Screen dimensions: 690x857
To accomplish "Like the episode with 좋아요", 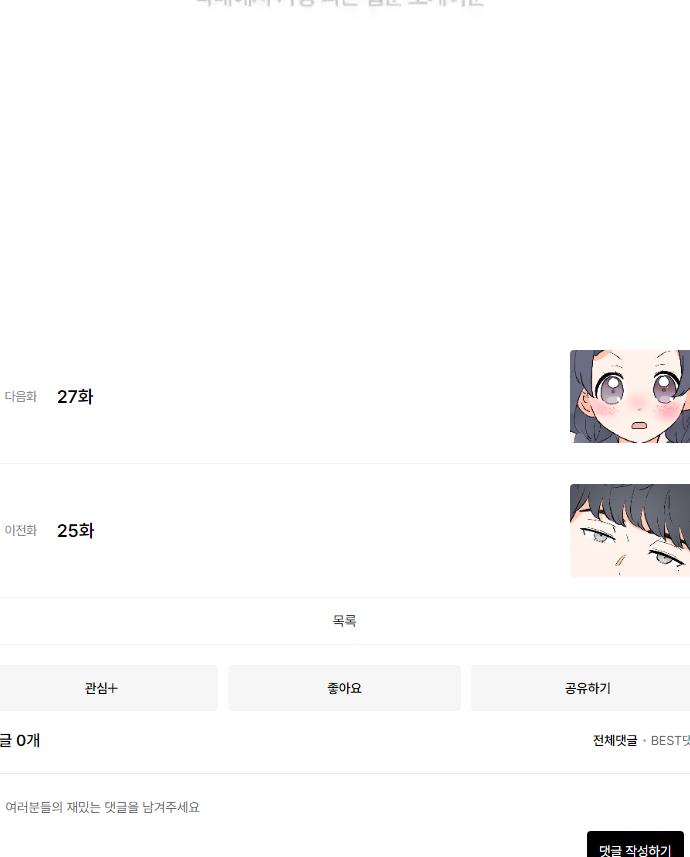I will pos(344,688).
